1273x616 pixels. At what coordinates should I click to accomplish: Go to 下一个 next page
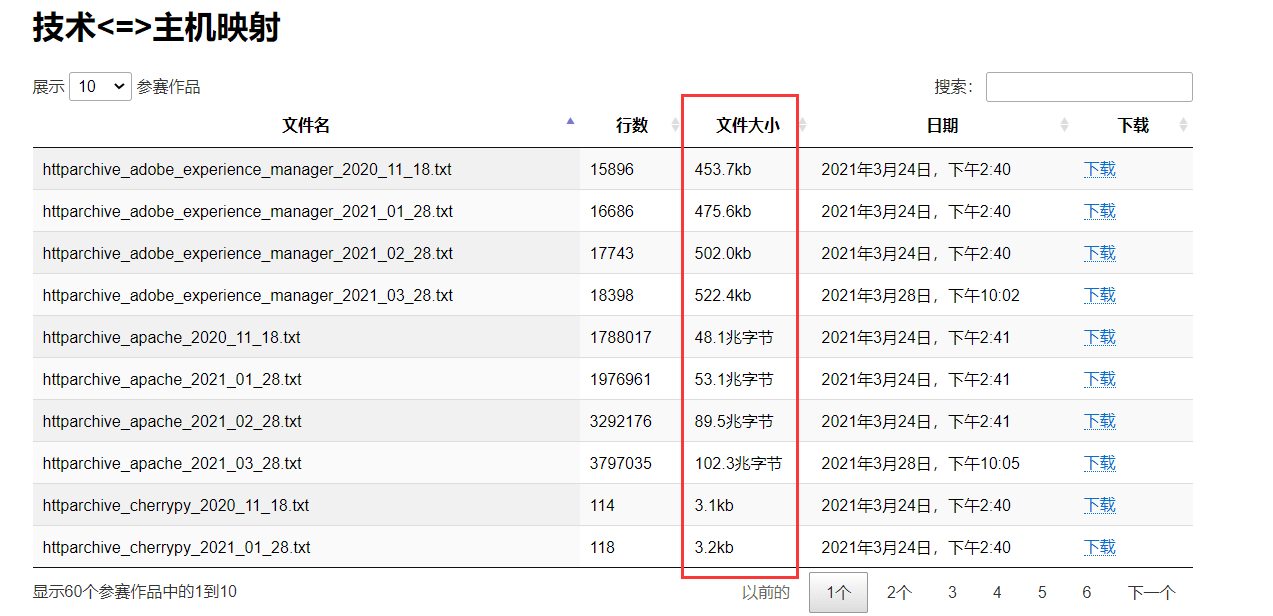[1151, 592]
